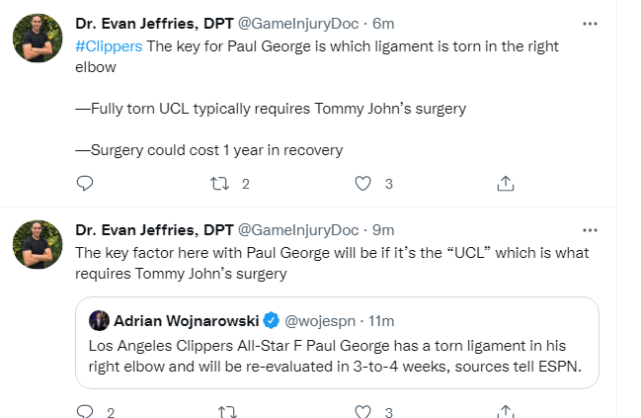The image size is (641, 418).
Task: Share the first tweet via share icon
Action: point(505,183)
